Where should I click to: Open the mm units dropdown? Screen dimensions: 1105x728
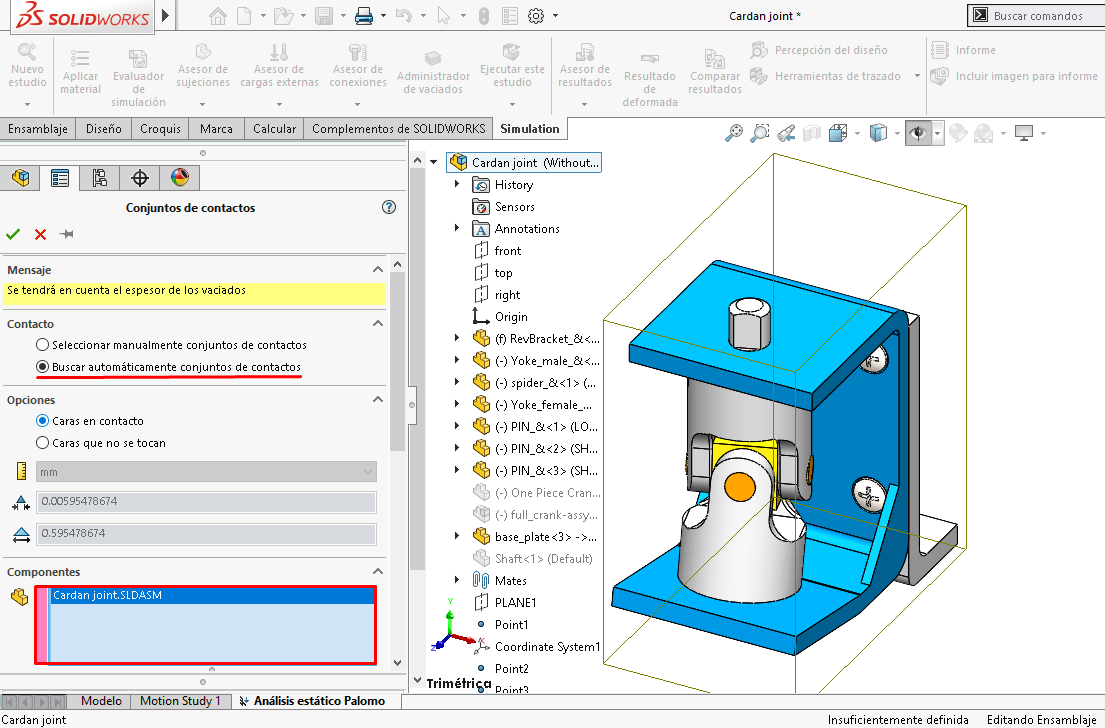pyautogui.click(x=206, y=472)
